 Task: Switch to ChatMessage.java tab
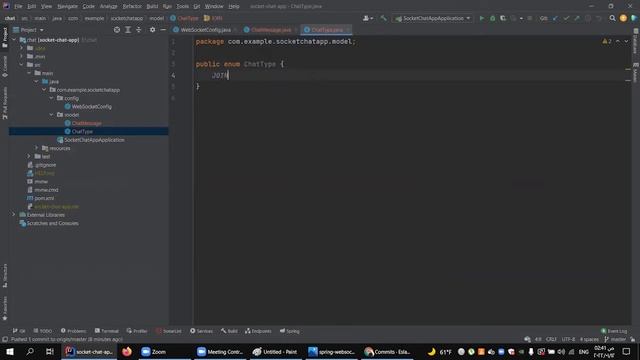point(271,30)
